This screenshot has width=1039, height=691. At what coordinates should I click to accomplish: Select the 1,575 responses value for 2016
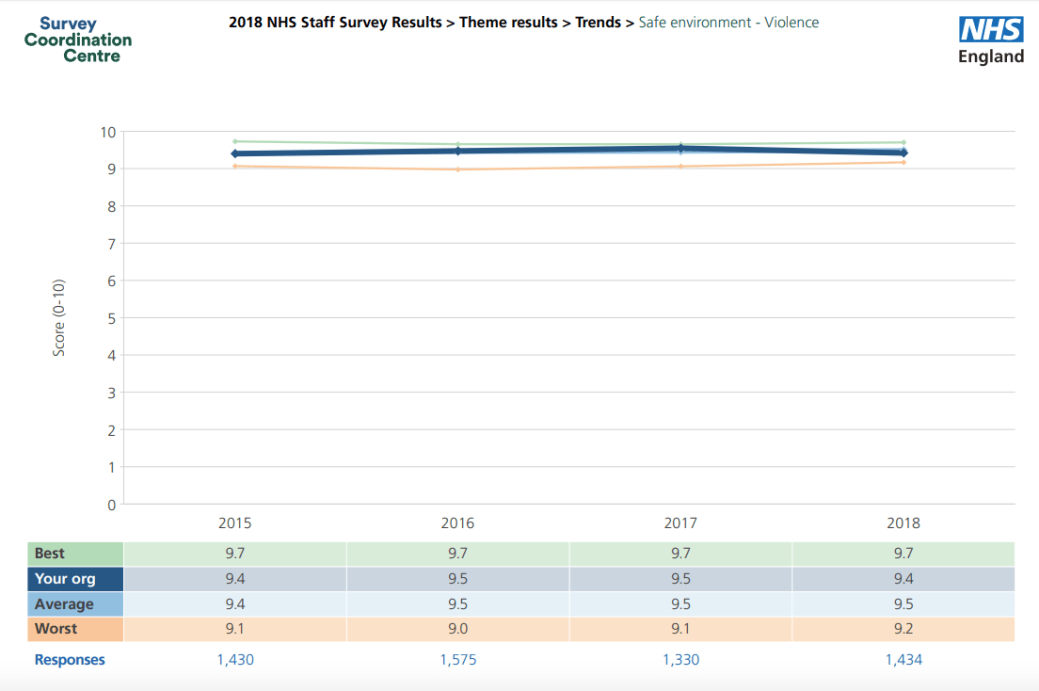pos(458,660)
